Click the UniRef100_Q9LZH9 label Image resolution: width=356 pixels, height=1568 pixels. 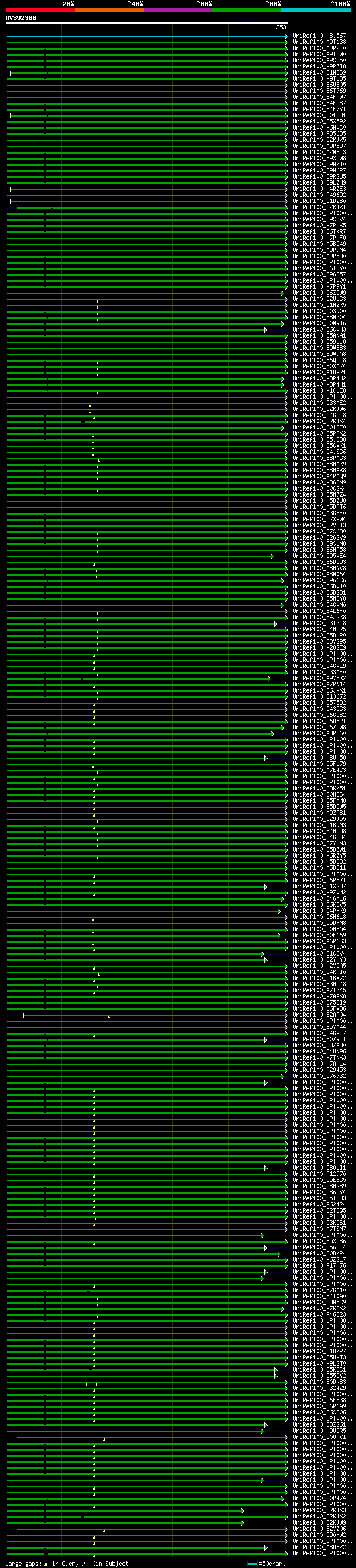pyautogui.click(x=319, y=182)
